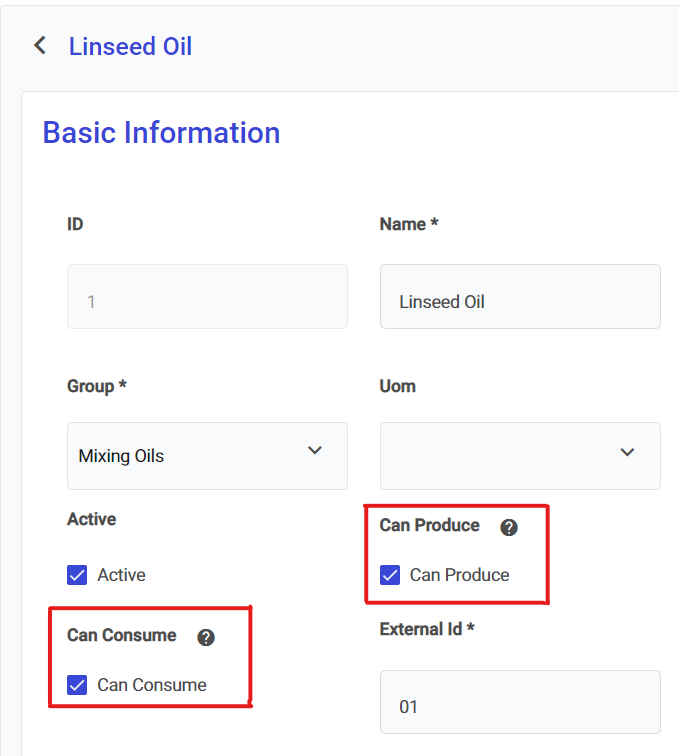Click the Linseed Oil page title
679x756 pixels.
tap(130, 47)
